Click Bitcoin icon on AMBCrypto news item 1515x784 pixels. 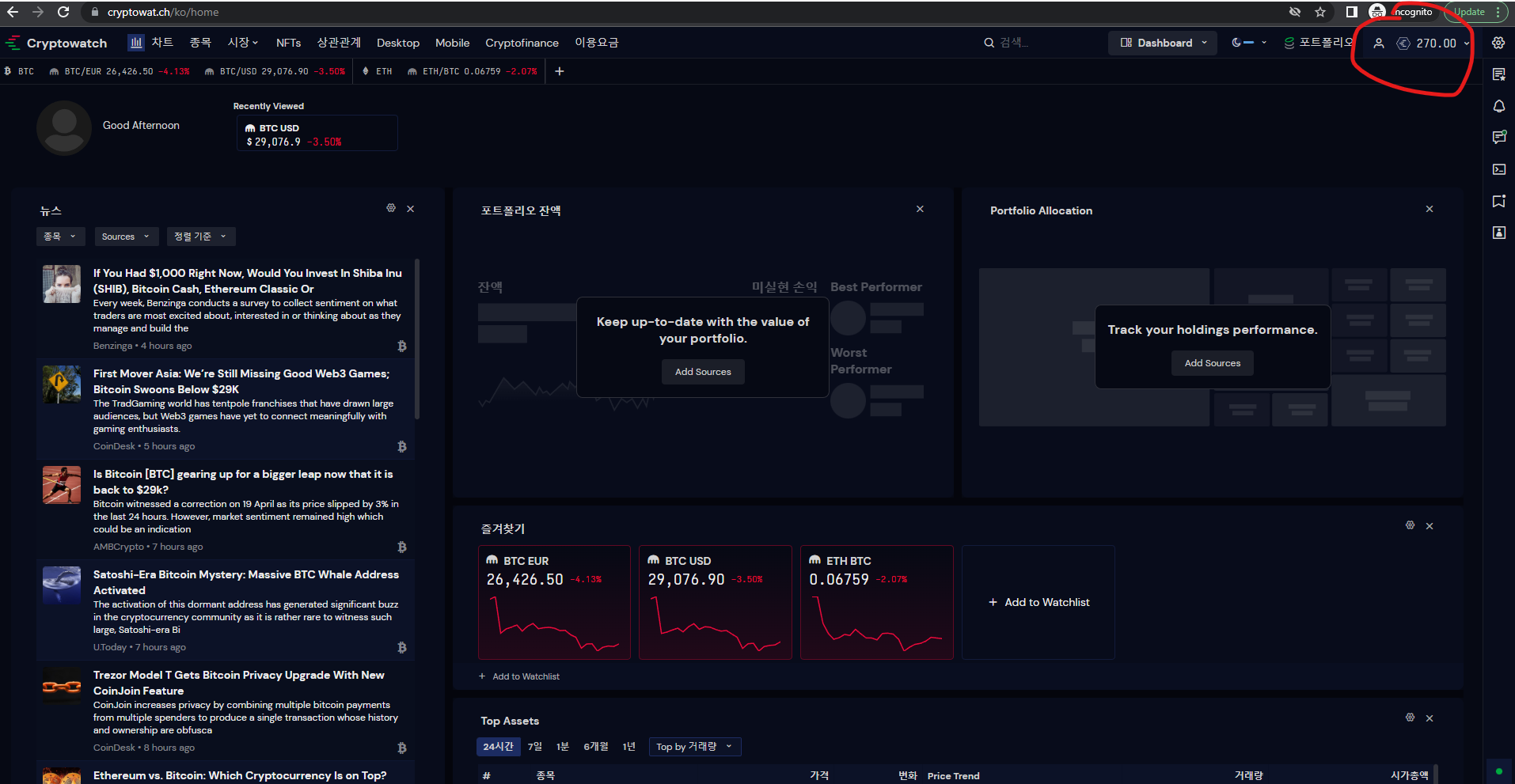click(402, 547)
